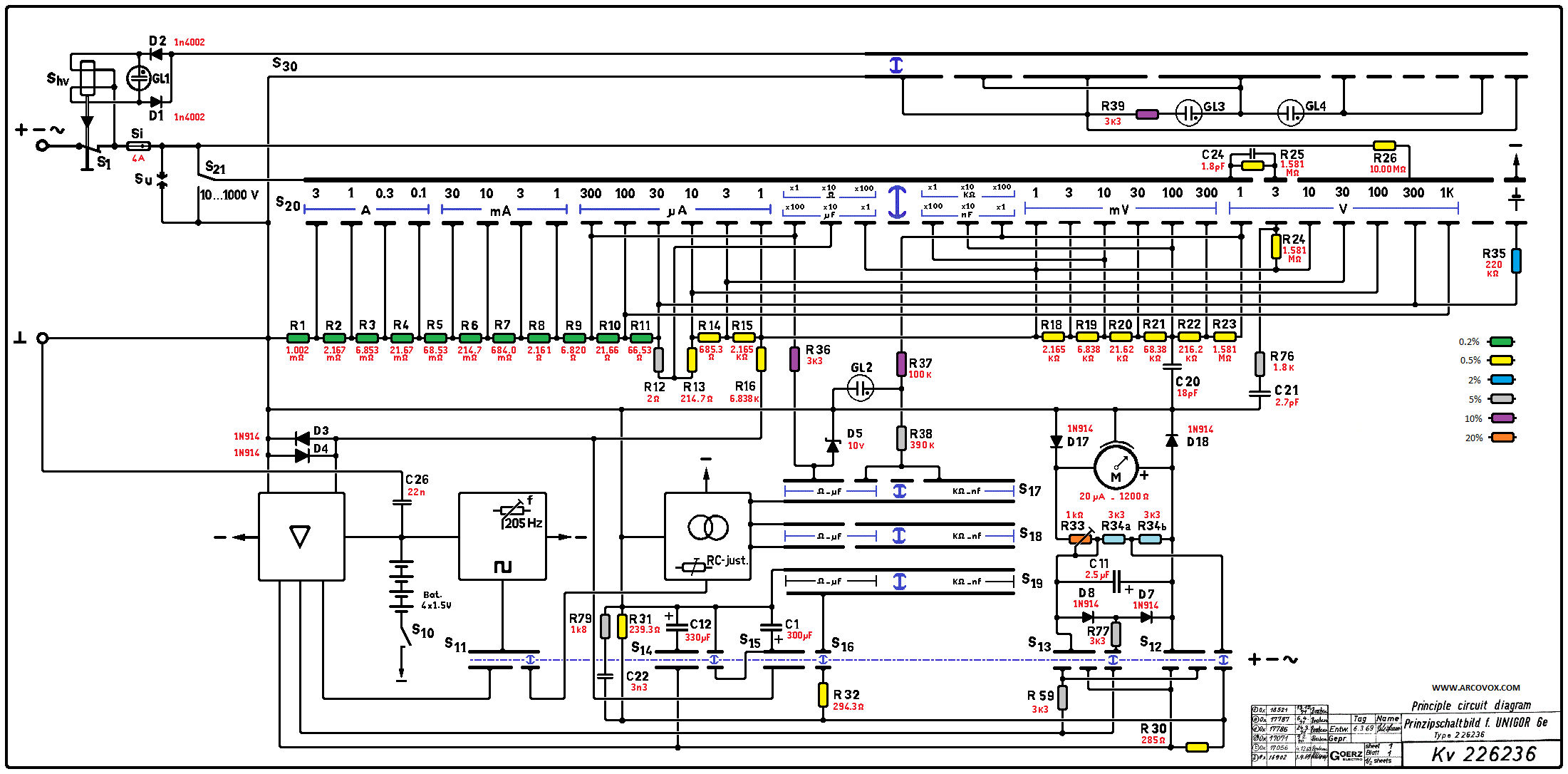
Task: Select the Si 4A fuse symbol
Action: click(x=138, y=145)
